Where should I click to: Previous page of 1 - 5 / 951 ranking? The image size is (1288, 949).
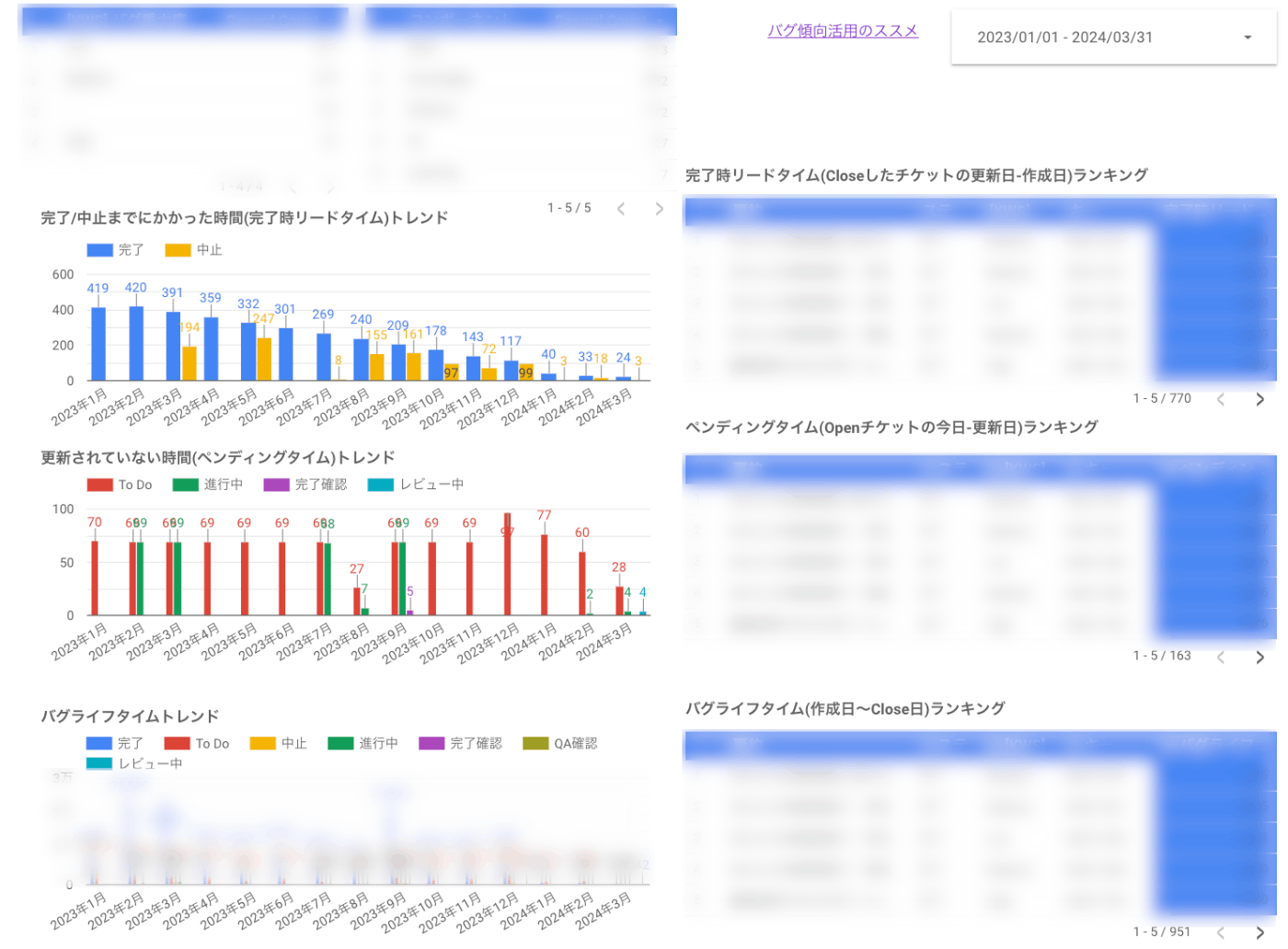point(1221,932)
